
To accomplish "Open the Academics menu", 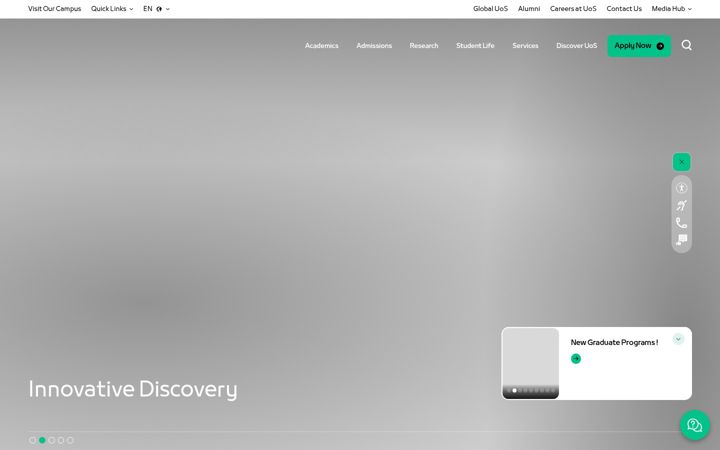I will [321, 45].
